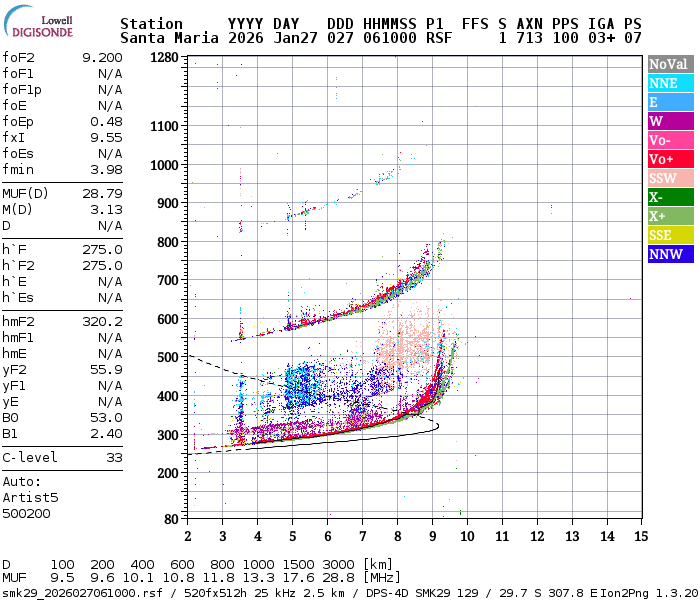Click the foEp value 0.48

pos(106,121)
